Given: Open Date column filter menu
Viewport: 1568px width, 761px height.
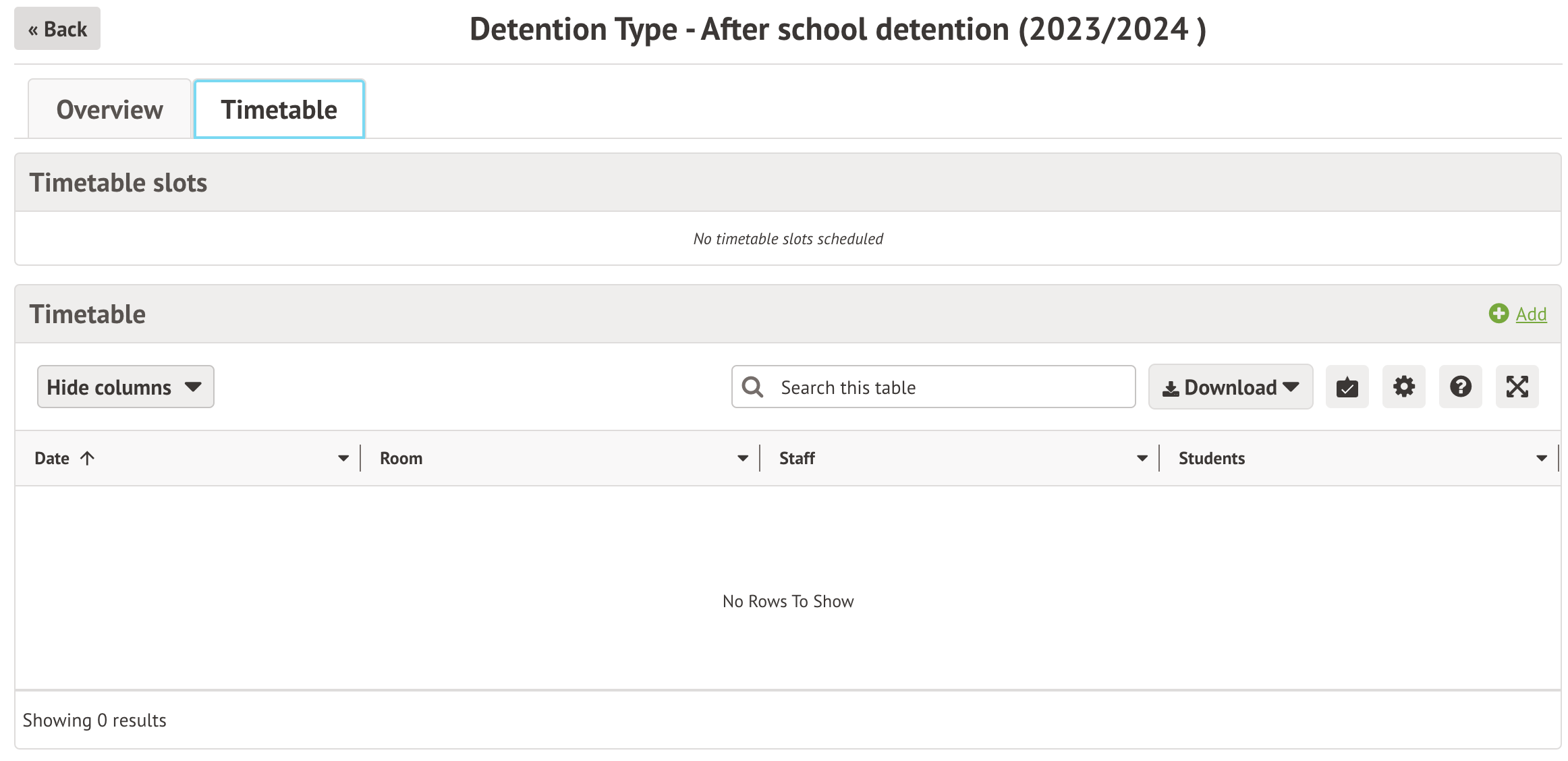Looking at the screenshot, I should (343, 459).
